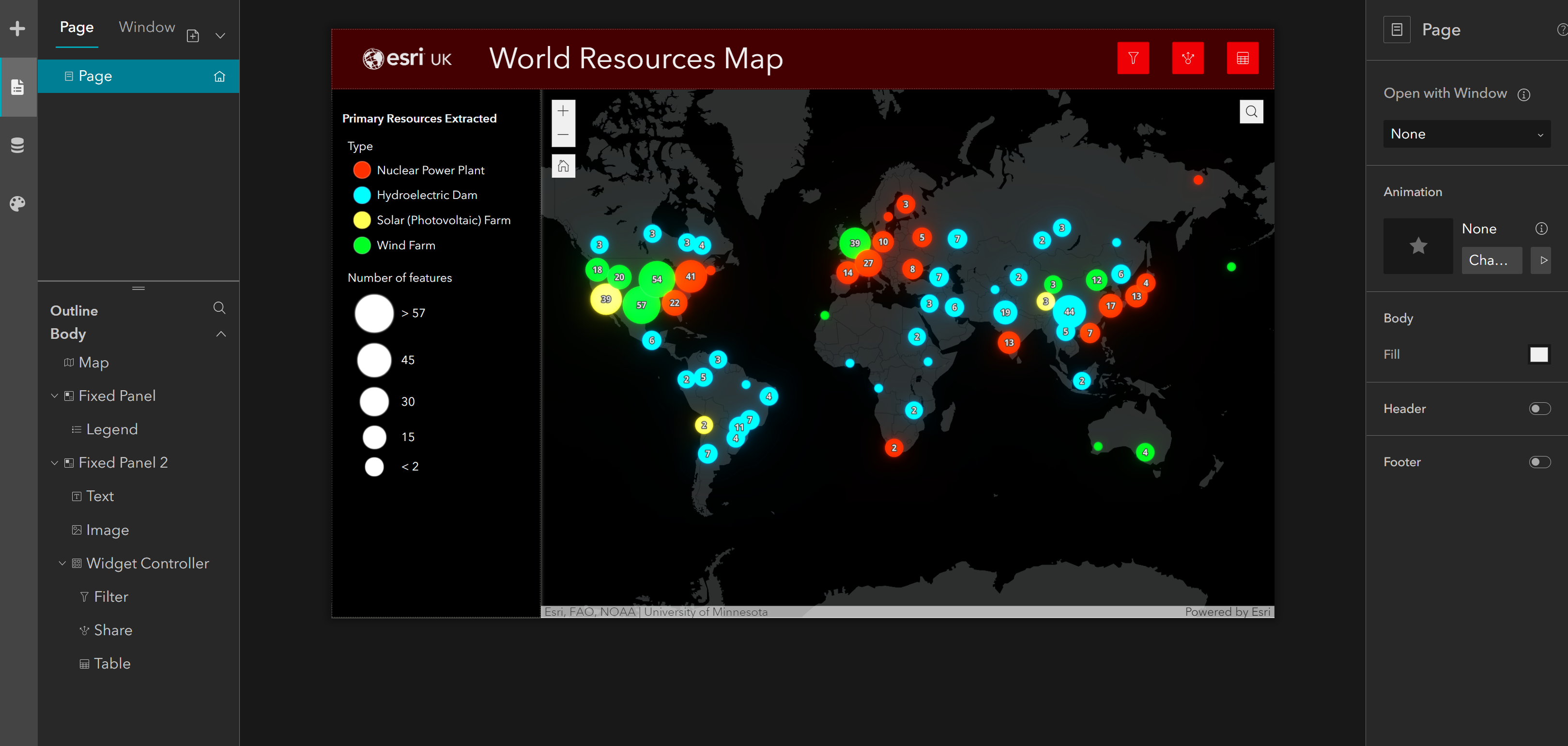Viewport: 1568px width, 746px height.
Task: Click the map zoom-in plus icon
Action: (562, 110)
